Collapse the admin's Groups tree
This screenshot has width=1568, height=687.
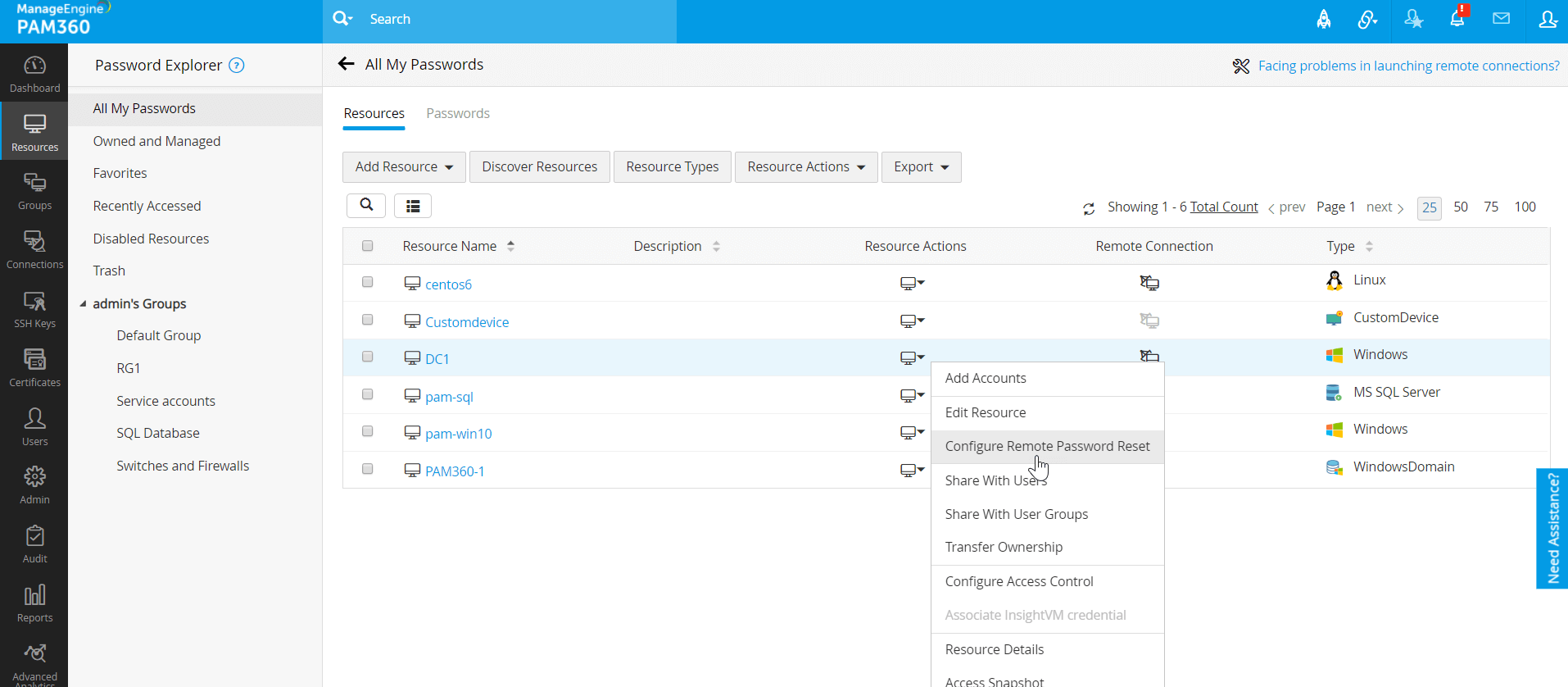(83, 304)
